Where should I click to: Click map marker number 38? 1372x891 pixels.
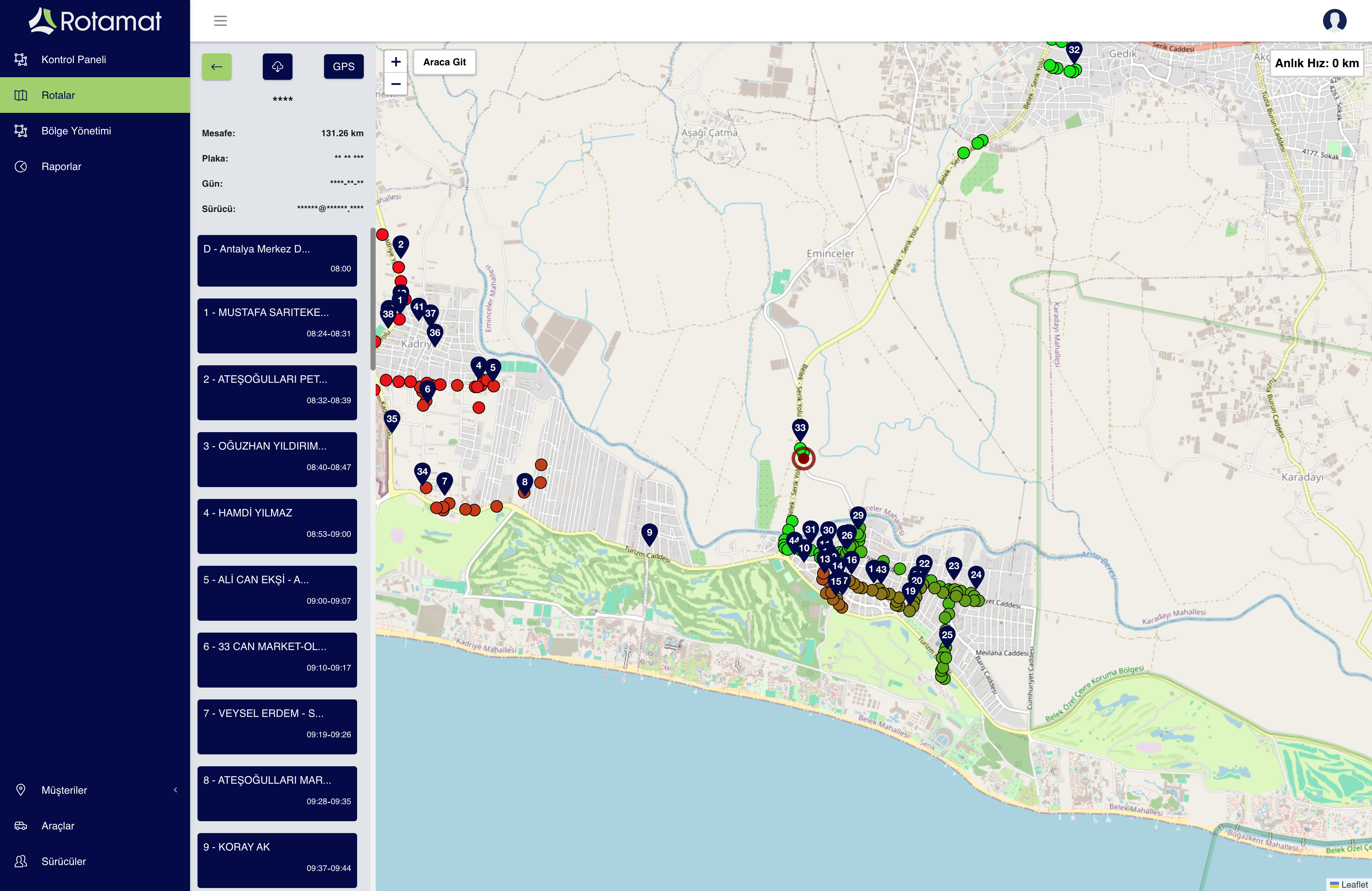coord(389,316)
